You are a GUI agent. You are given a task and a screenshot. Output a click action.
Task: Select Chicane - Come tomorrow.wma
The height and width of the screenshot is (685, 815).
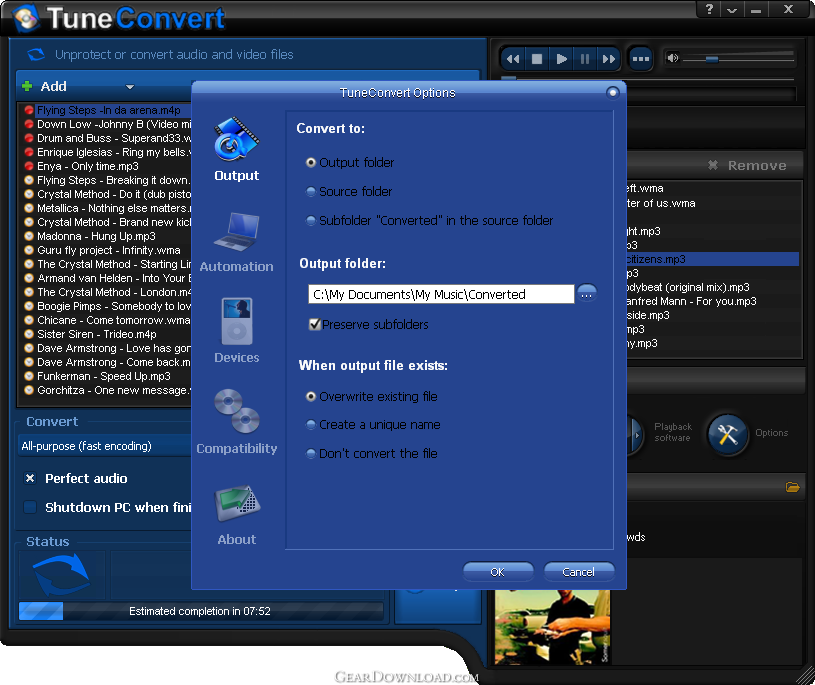[x=113, y=320]
